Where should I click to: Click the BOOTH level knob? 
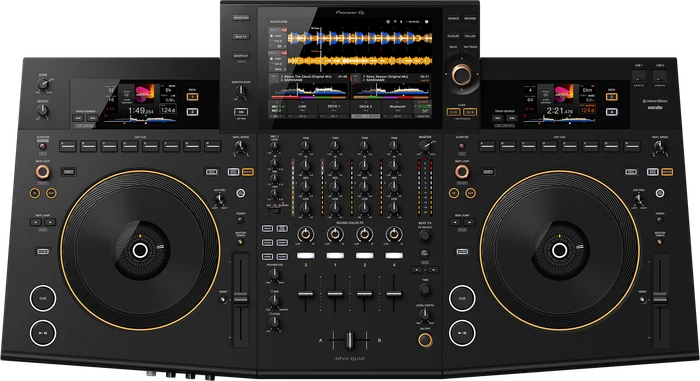[43, 110]
